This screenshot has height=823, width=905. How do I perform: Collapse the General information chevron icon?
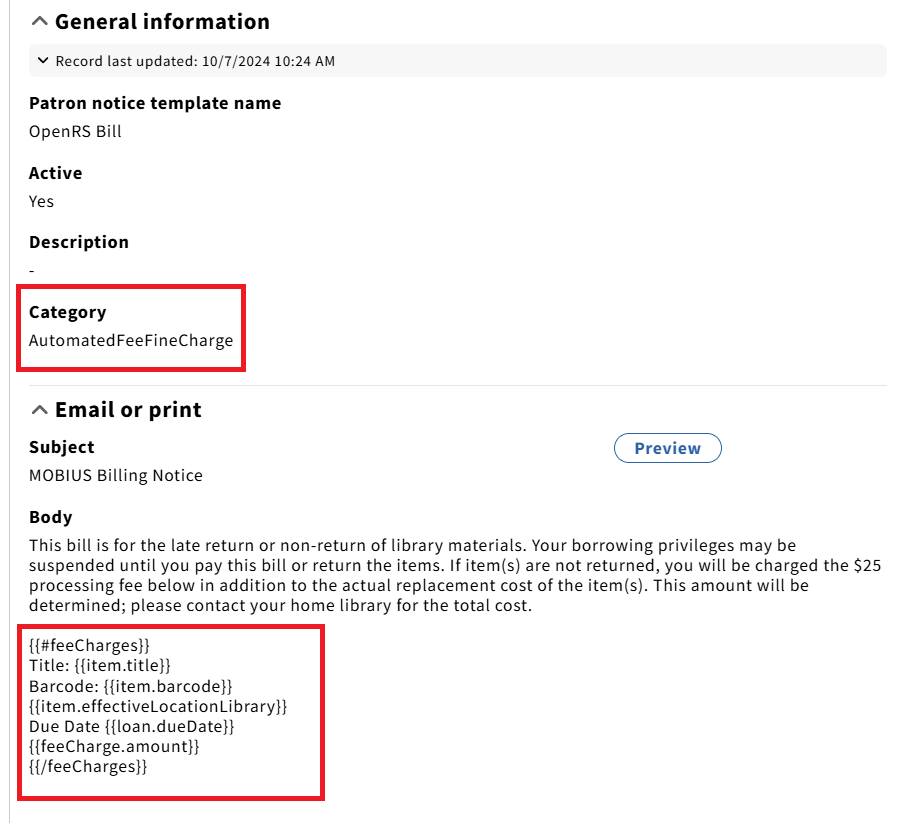(x=40, y=21)
